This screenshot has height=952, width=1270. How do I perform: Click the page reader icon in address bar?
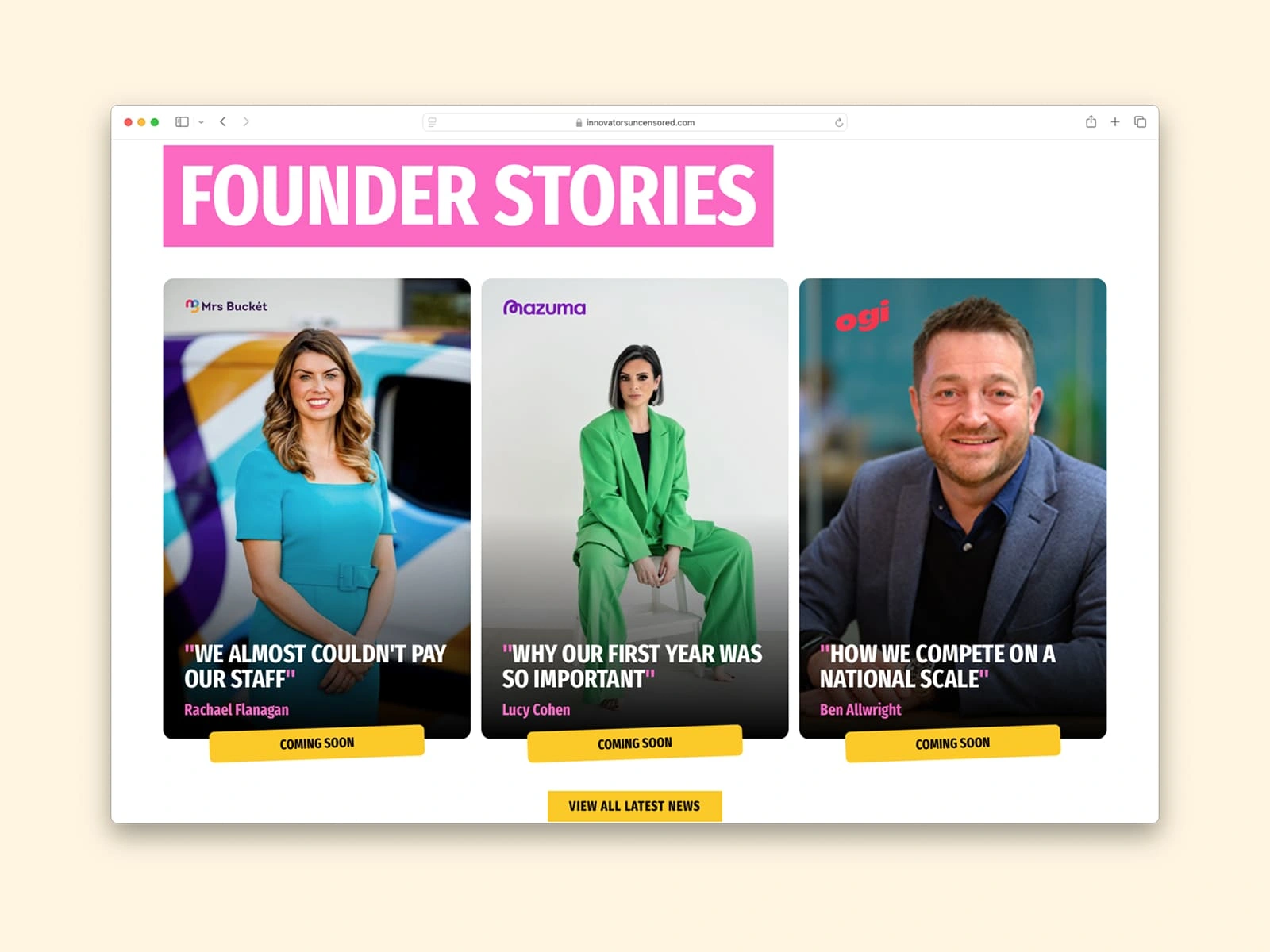pos(433,122)
